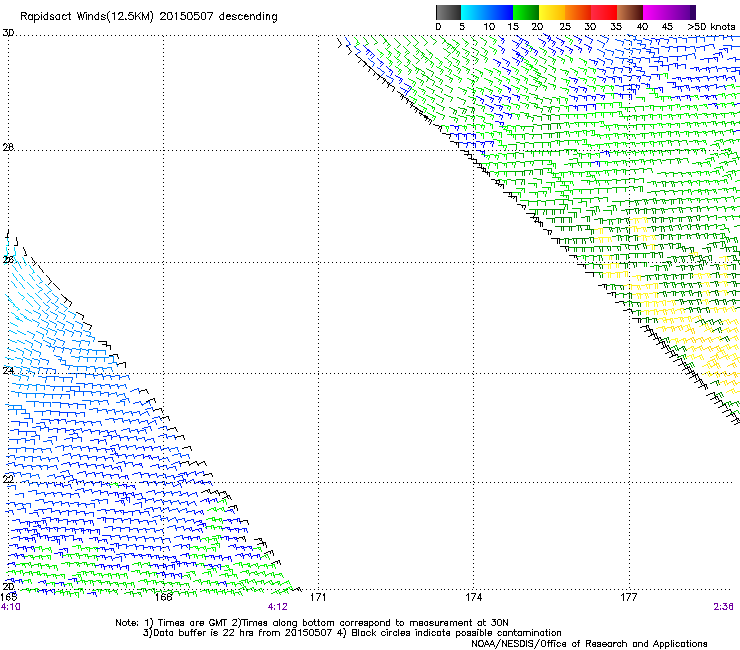Click the purple time label '4:10'
The image size is (740, 650).
point(10,607)
